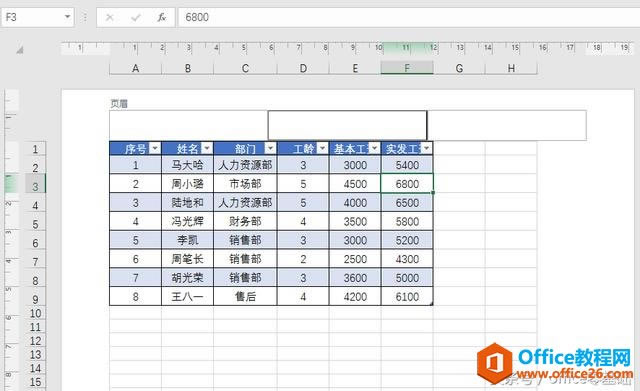This screenshot has width=640, height=391.
Task: Click cell with name 周小璐
Action: 188,184
